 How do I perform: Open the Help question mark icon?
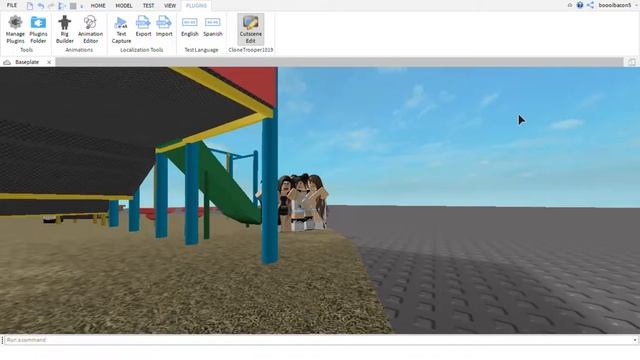point(580,5)
